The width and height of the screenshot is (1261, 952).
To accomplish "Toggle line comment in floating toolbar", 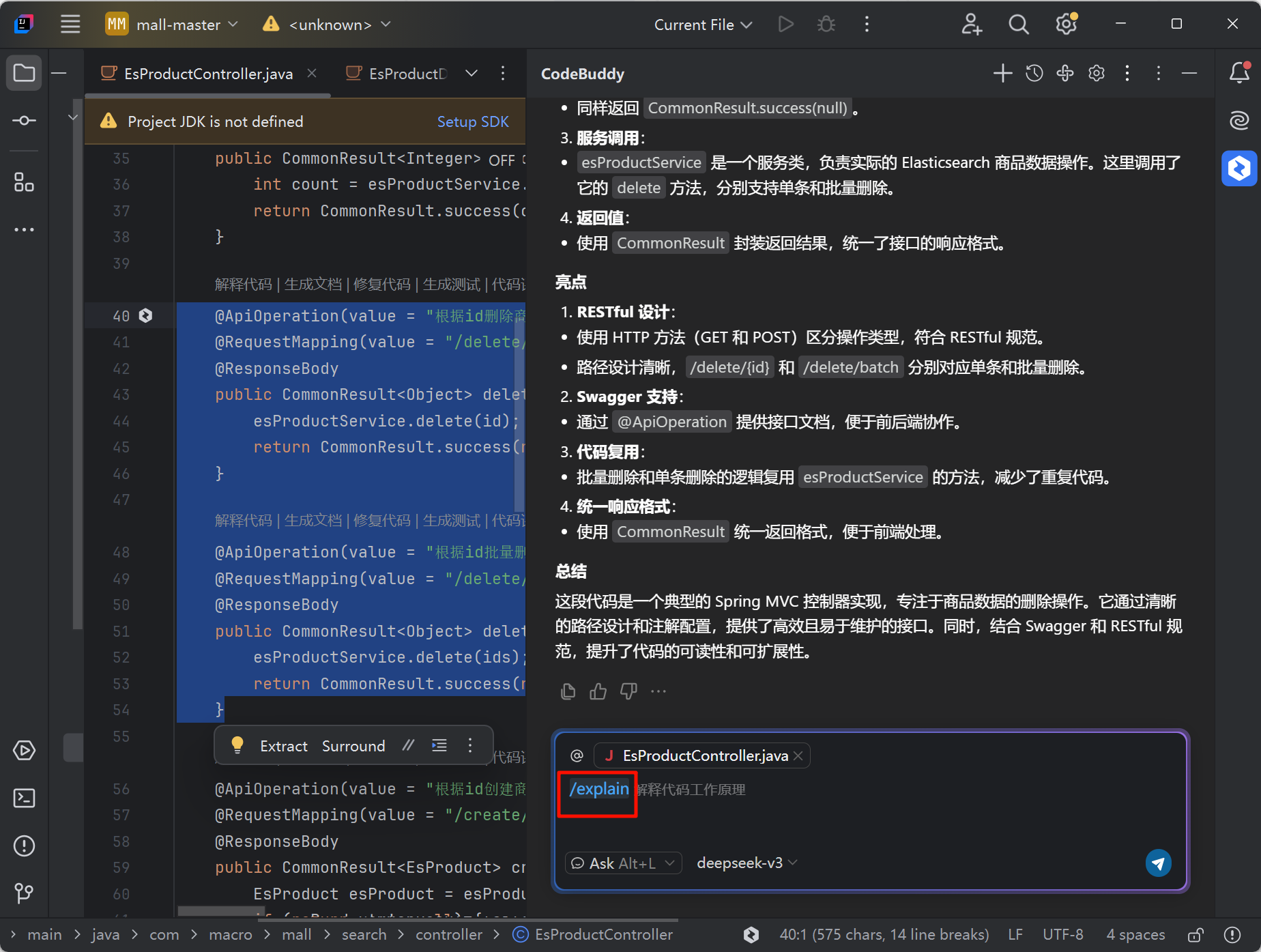I will (408, 746).
